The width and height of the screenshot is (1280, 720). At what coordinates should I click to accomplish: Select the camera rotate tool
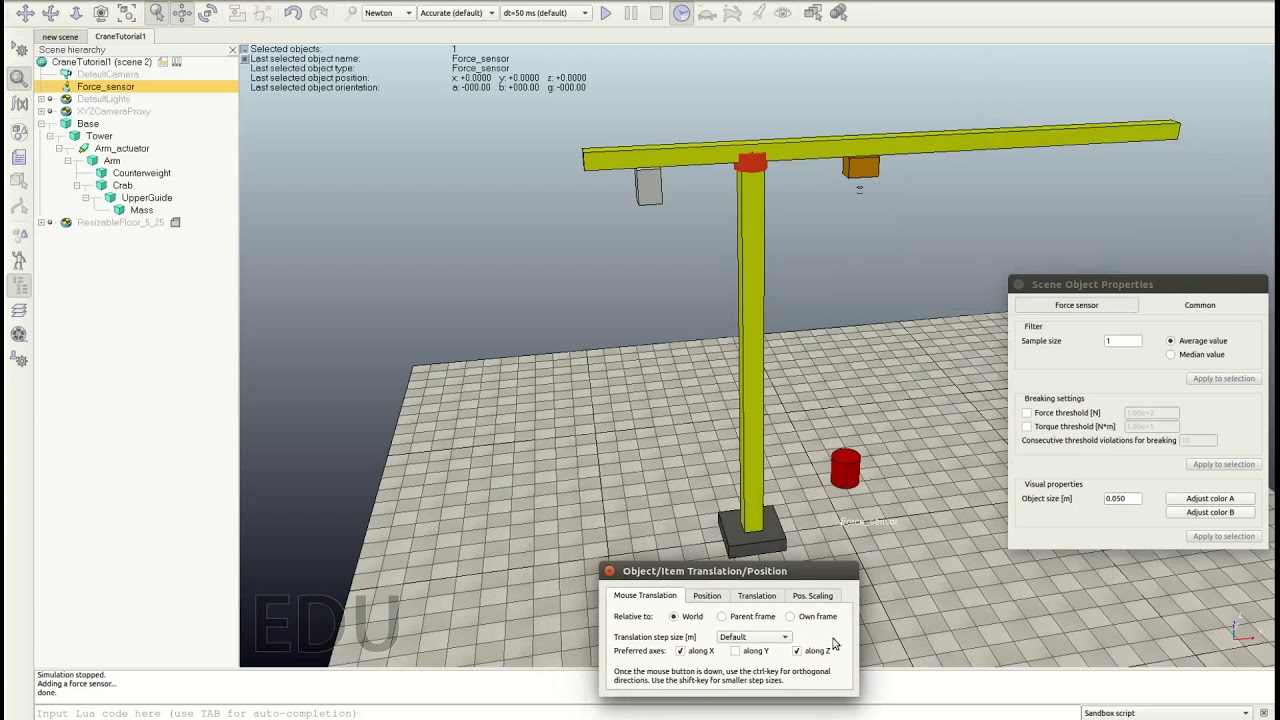click(x=50, y=13)
